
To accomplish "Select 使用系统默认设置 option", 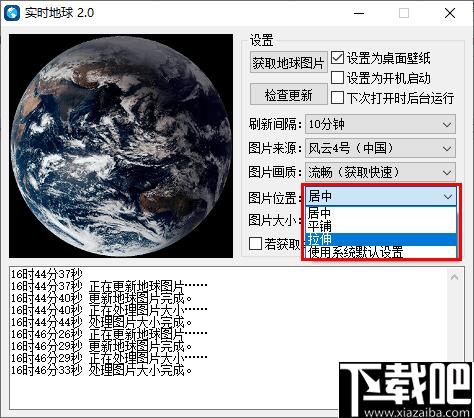I will click(x=381, y=252).
